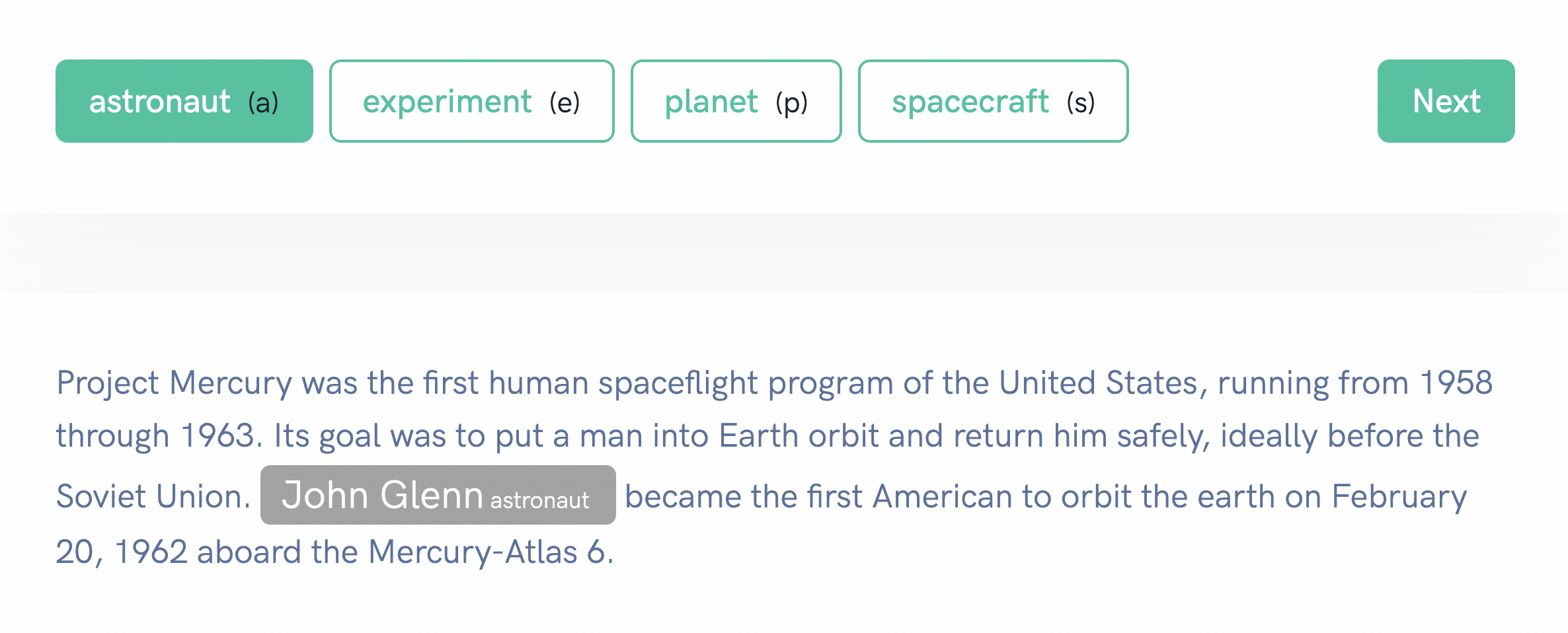The image size is (1568, 633).
Task: Click the word Mercury in Project Mercury
Action: 230,383
